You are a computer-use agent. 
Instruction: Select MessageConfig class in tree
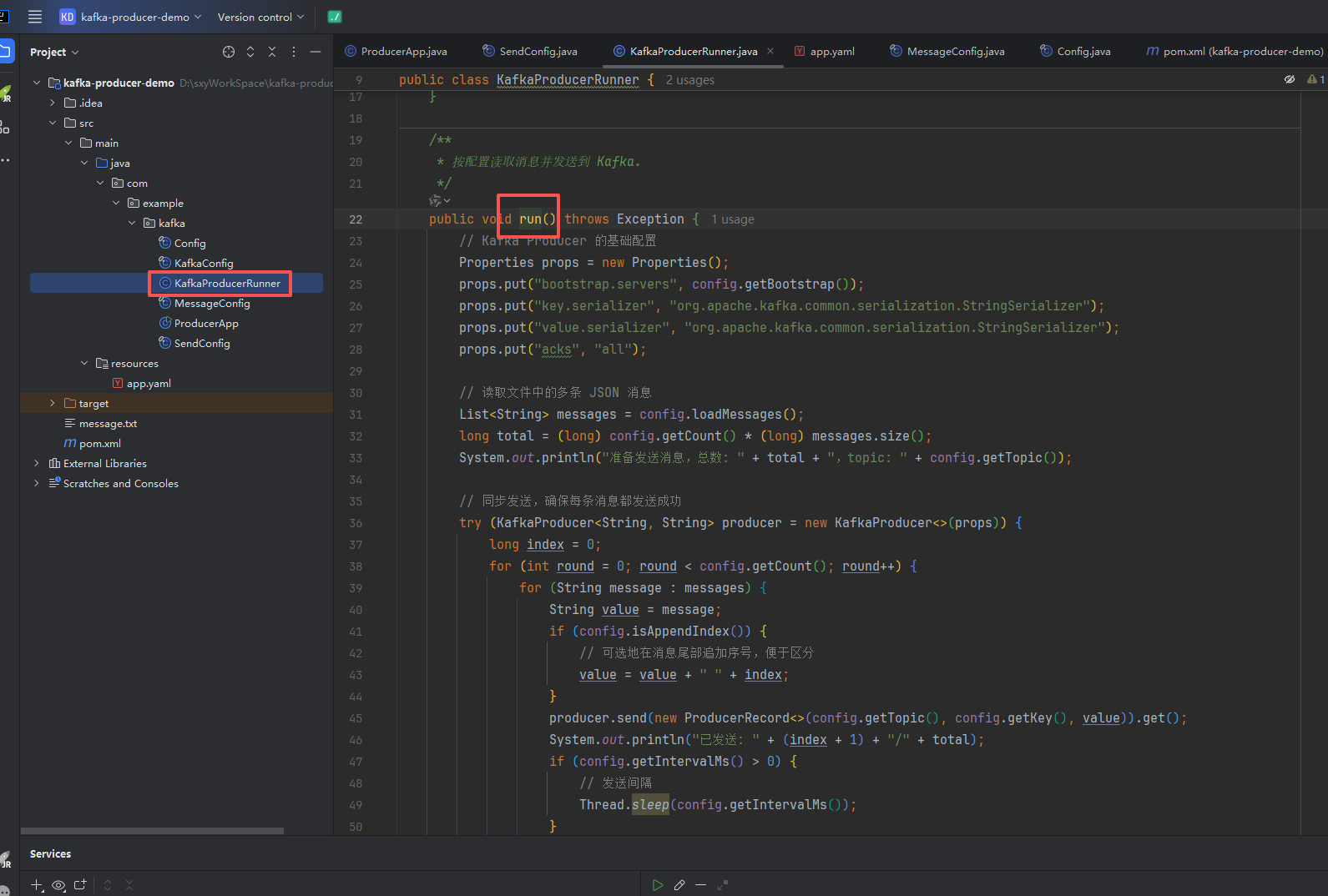pyautogui.click(x=205, y=303)
